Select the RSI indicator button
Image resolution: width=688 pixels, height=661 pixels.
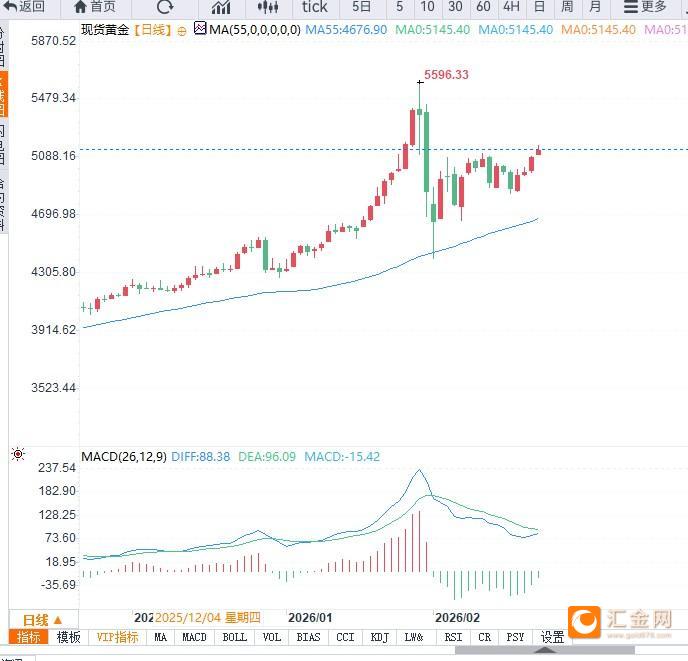coord(454,637)
